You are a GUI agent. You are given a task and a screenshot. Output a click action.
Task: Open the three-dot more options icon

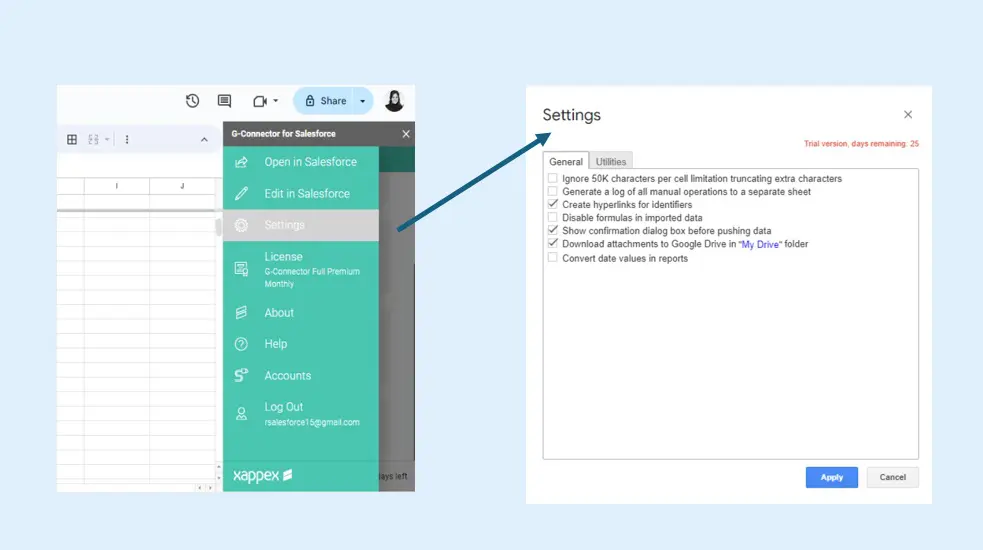click(126, 139)
